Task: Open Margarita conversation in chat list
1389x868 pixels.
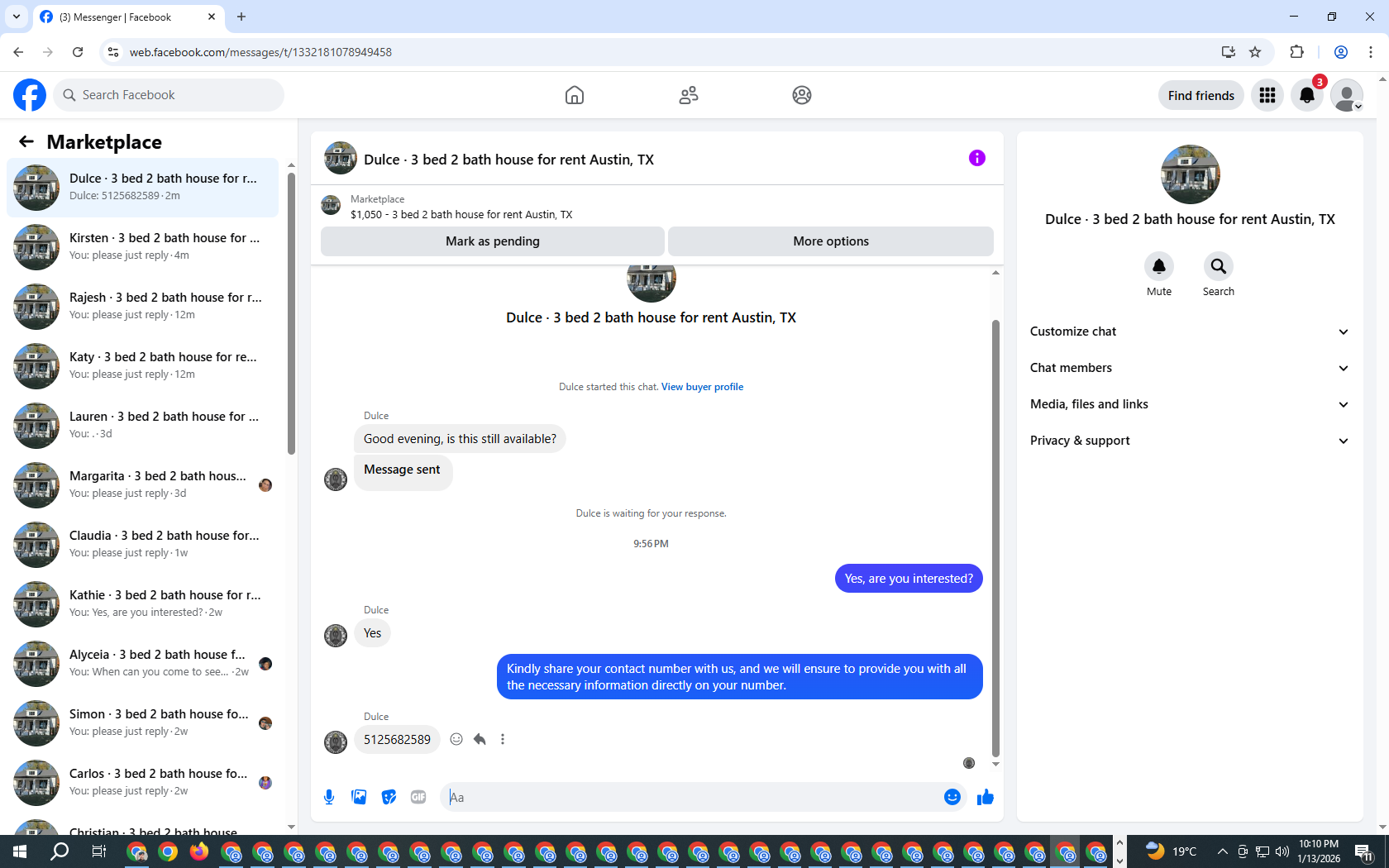Action: click(x=142, y=485)
